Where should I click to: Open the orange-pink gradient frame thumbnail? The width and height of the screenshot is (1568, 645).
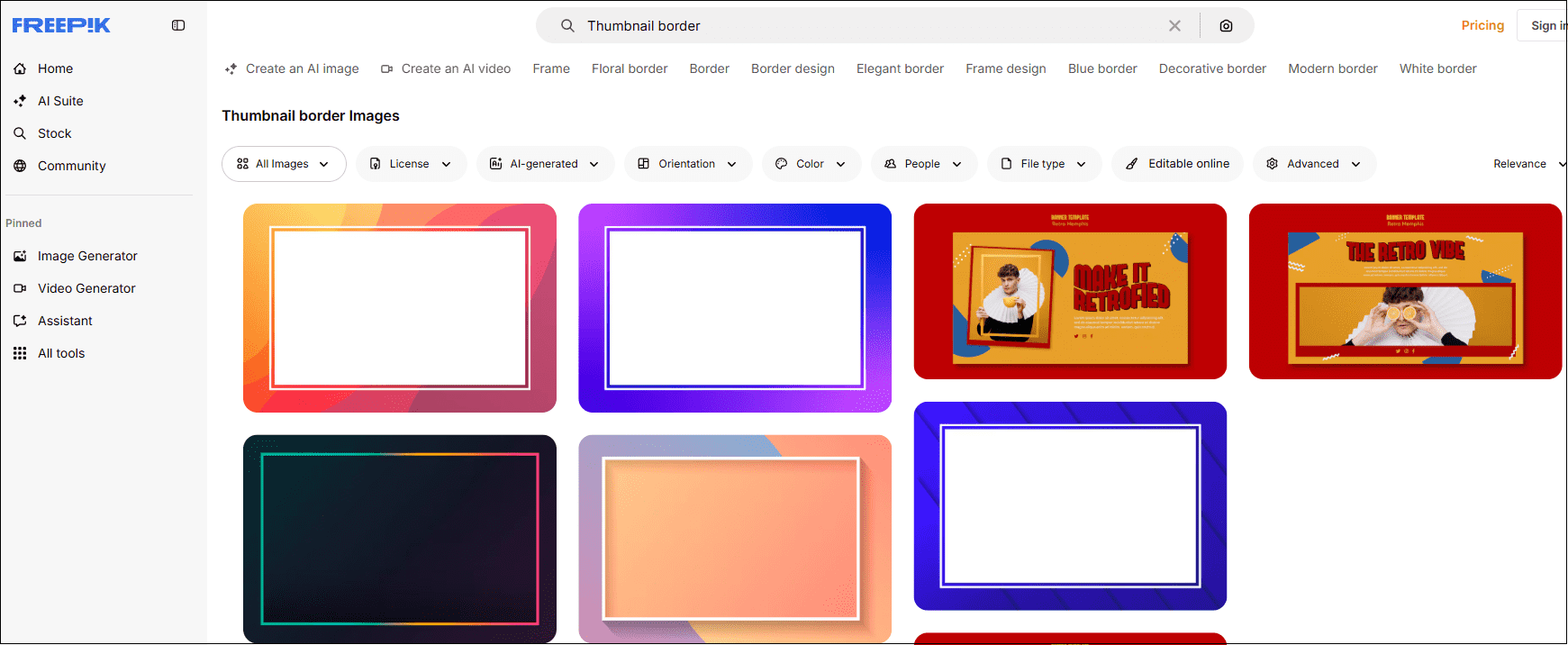click(x=400, y=308)
